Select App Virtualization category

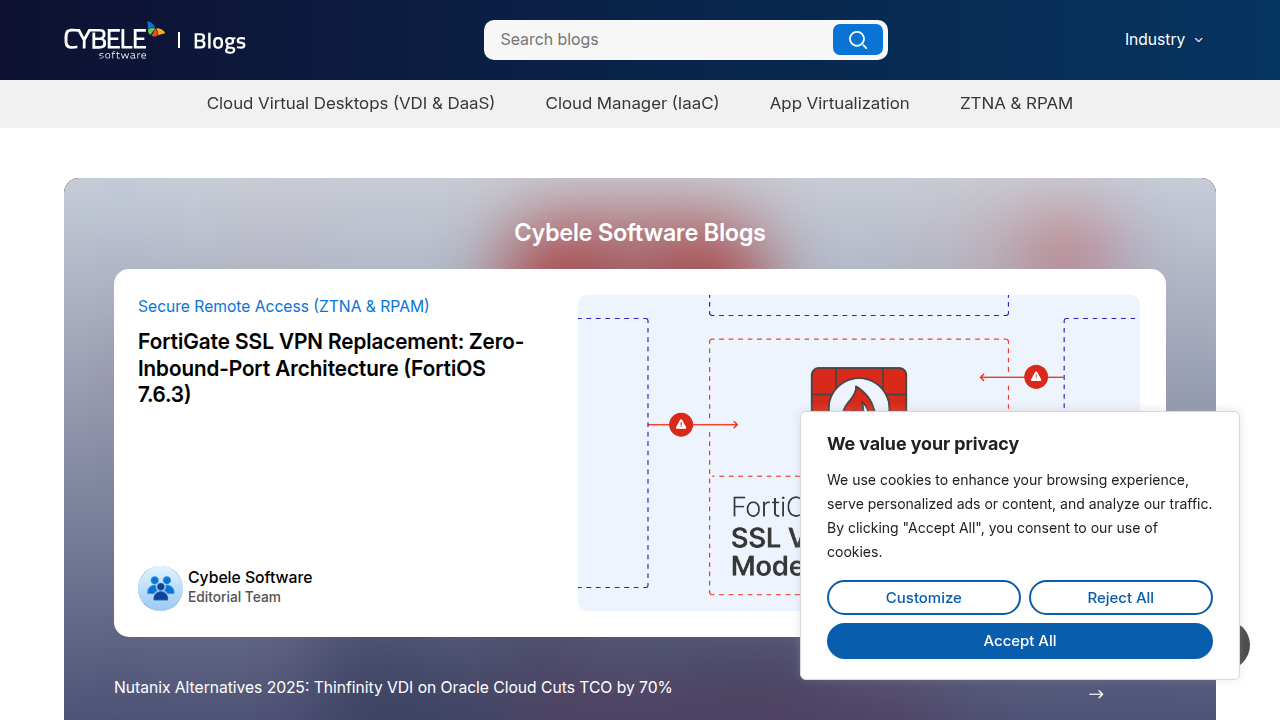pyautogui.click(x=840, y=103)
